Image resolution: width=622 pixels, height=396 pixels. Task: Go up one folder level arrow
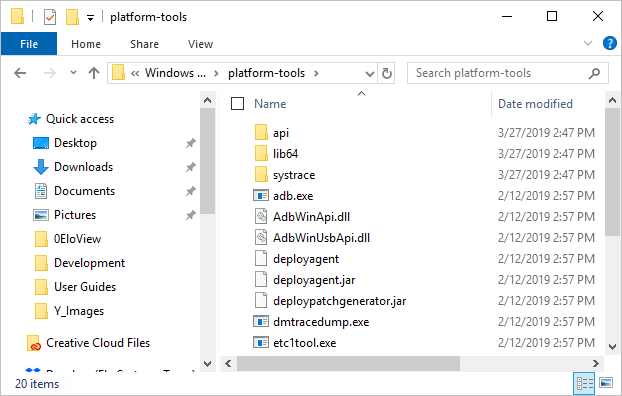94,73
